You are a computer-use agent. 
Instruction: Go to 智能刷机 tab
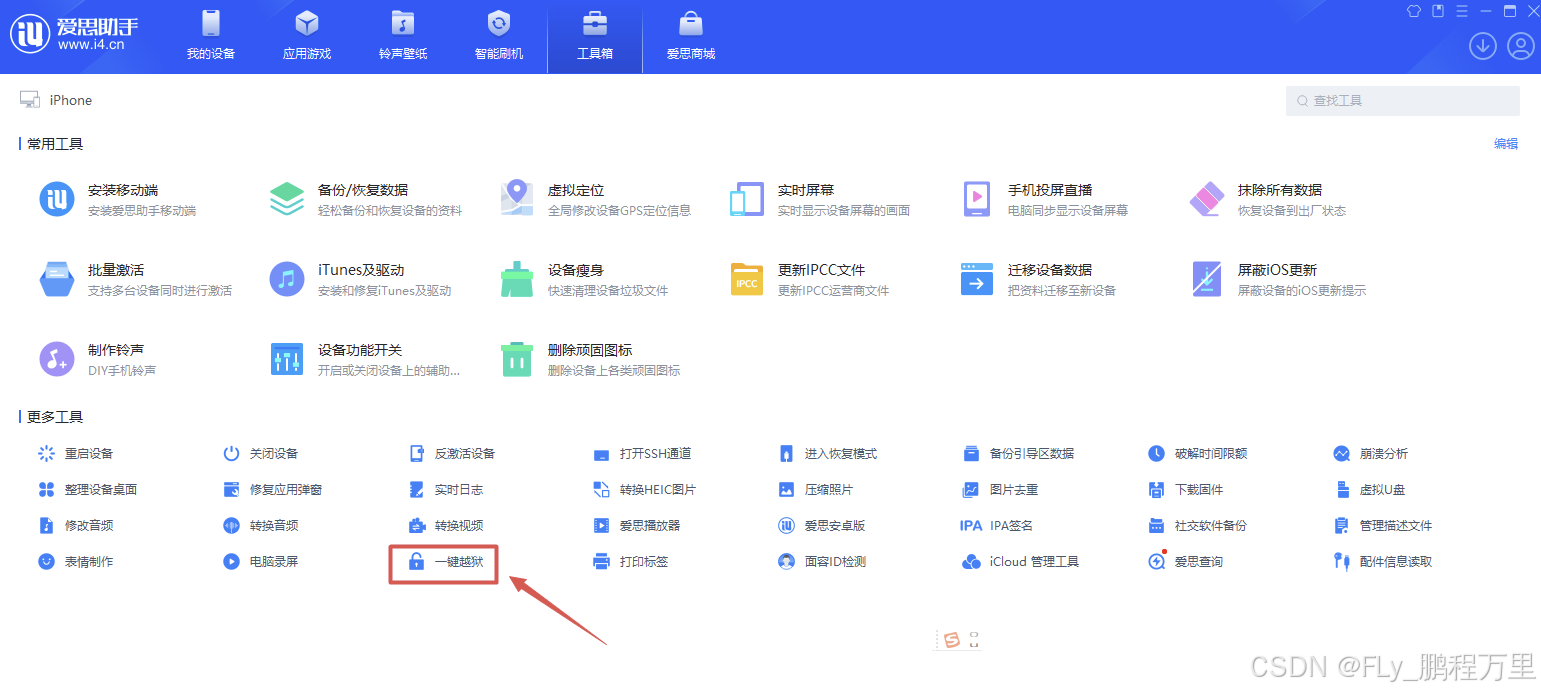(x=499, y=36)
